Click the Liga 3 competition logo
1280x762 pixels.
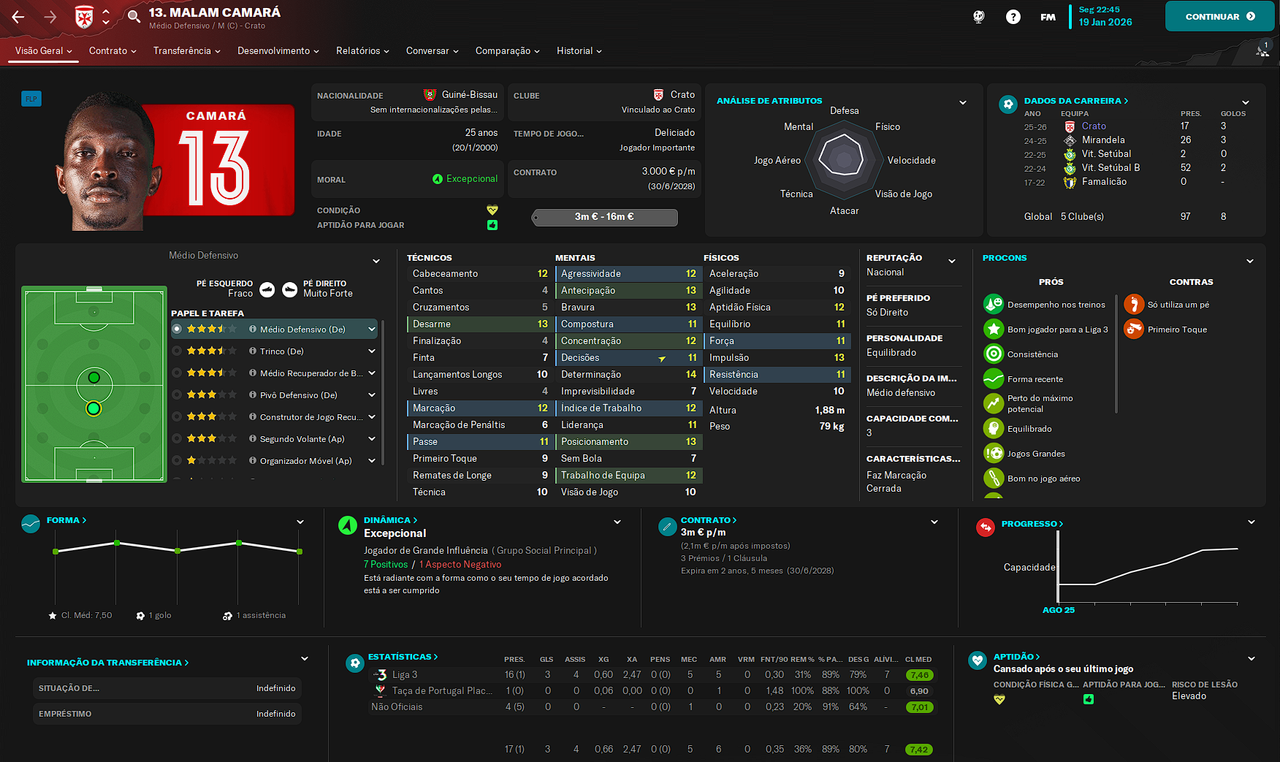pos(380,675)
